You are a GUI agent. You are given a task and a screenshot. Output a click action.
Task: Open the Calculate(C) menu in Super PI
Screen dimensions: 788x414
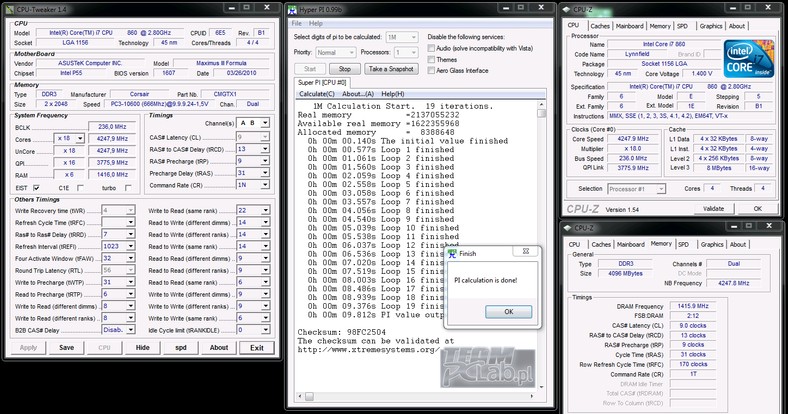[x=317, y=94]
